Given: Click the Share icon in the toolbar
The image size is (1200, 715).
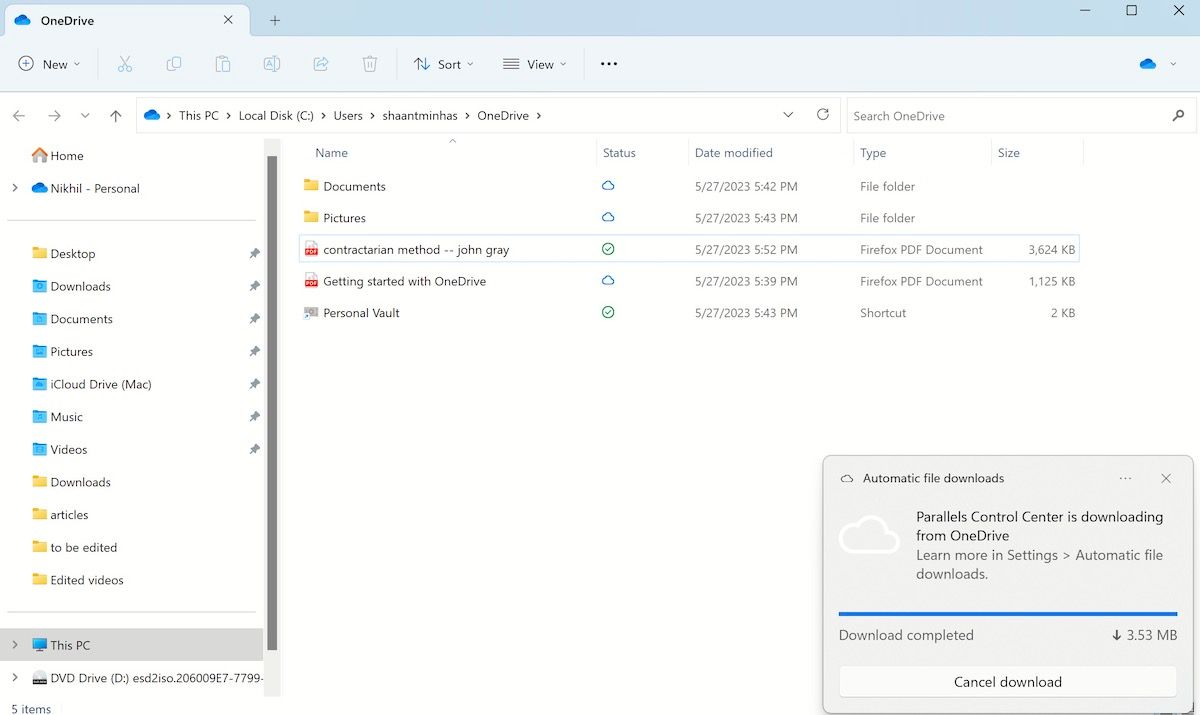Looking at the screenshot, I should (320, 63).
